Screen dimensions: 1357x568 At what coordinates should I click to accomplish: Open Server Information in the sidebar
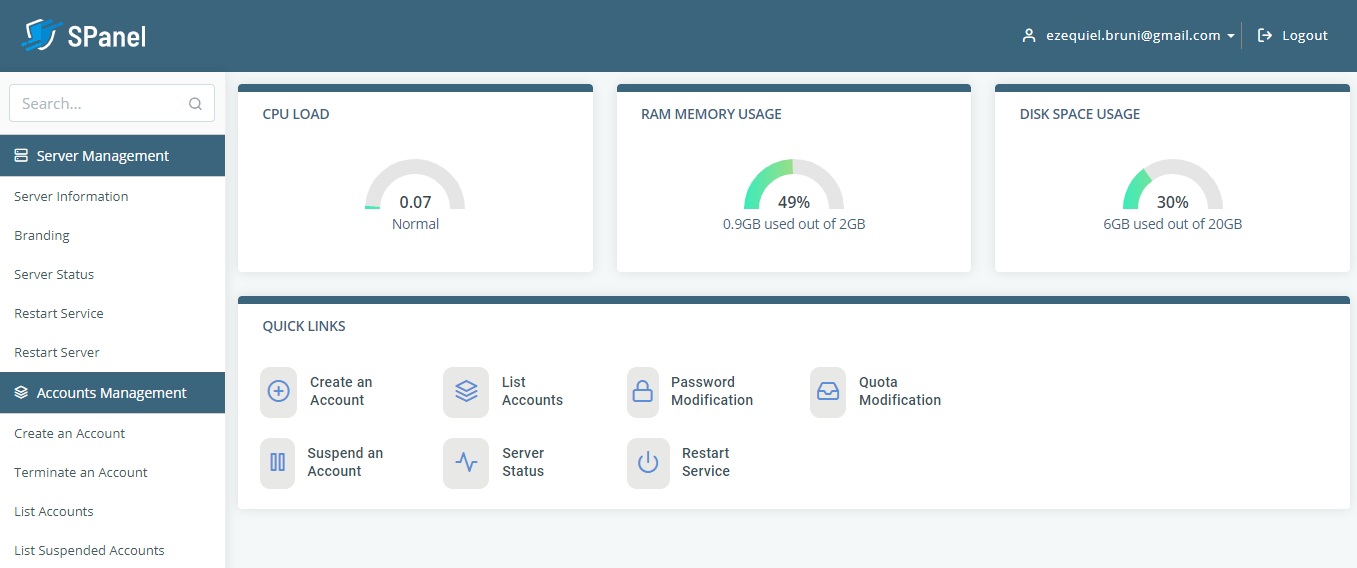point(71,197)
